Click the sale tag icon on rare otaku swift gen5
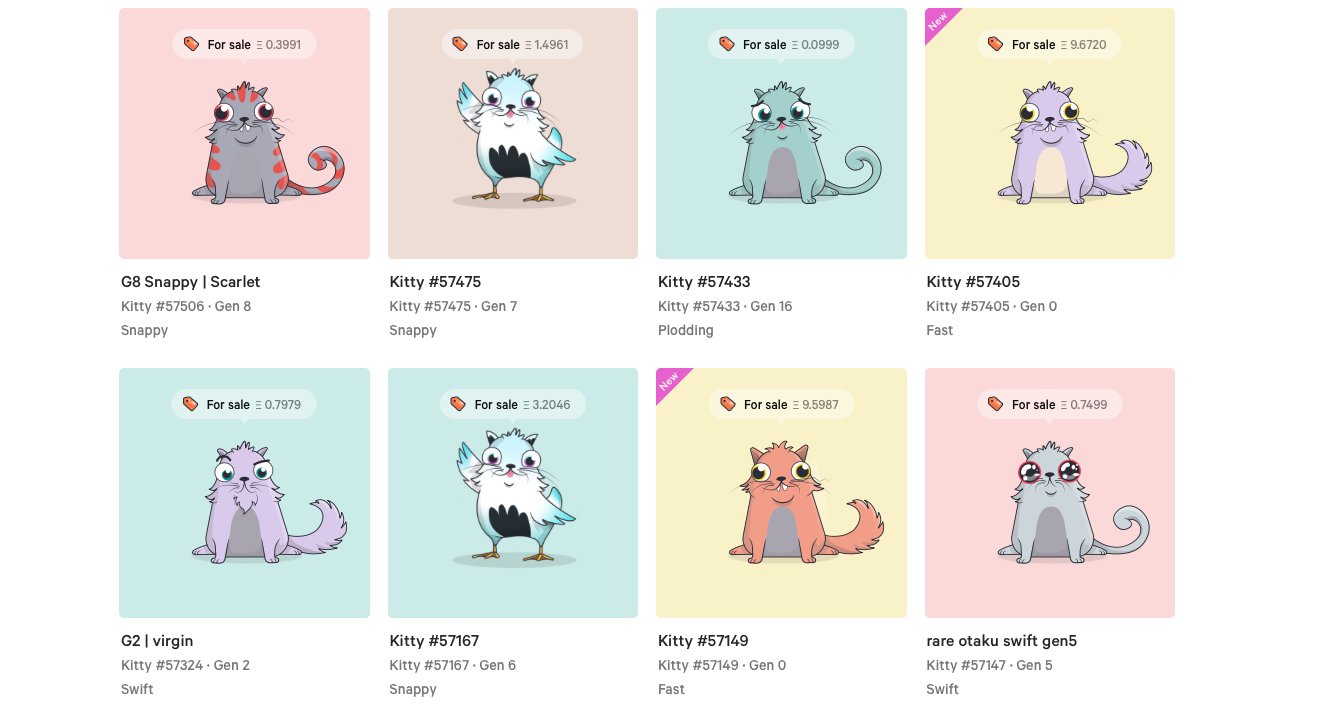 point(995,404)
